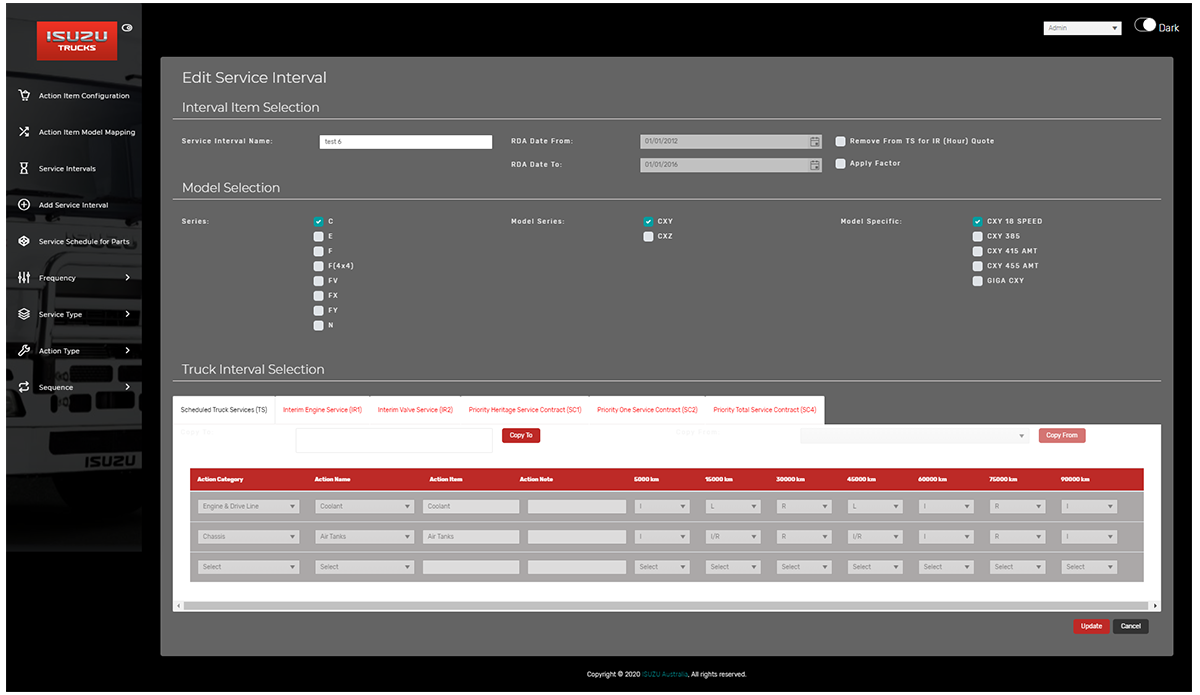Click the Service Intervals hourglass icon
Viewport: 1200px width, 695px height.
point(24,169)
